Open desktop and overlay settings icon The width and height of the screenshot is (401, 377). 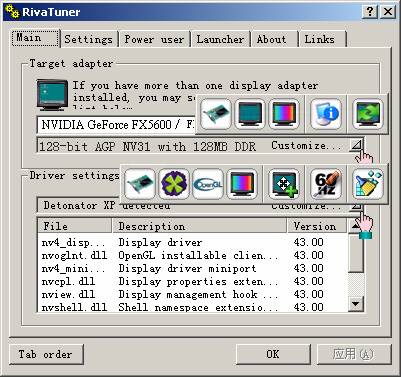pyautogui.click(x=284, y=184)
